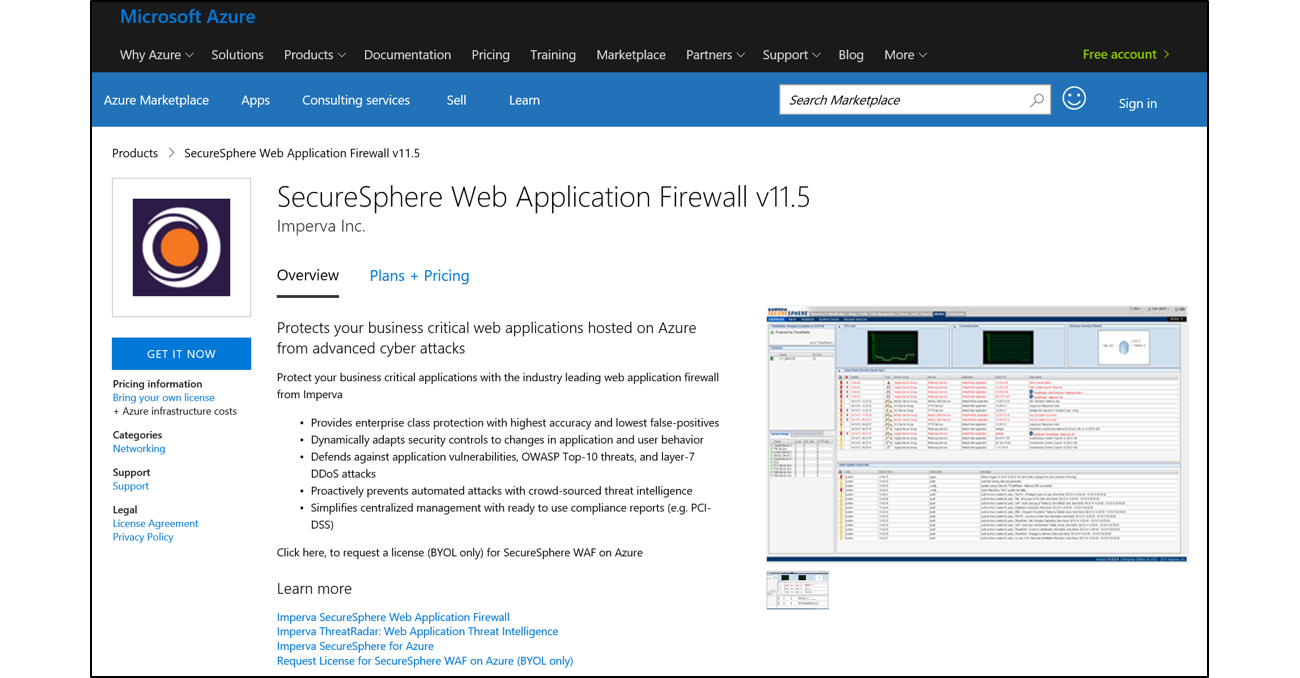This screenshot has width=1300, height=678.
Task: Select the Overview tab
Action: 308,275
